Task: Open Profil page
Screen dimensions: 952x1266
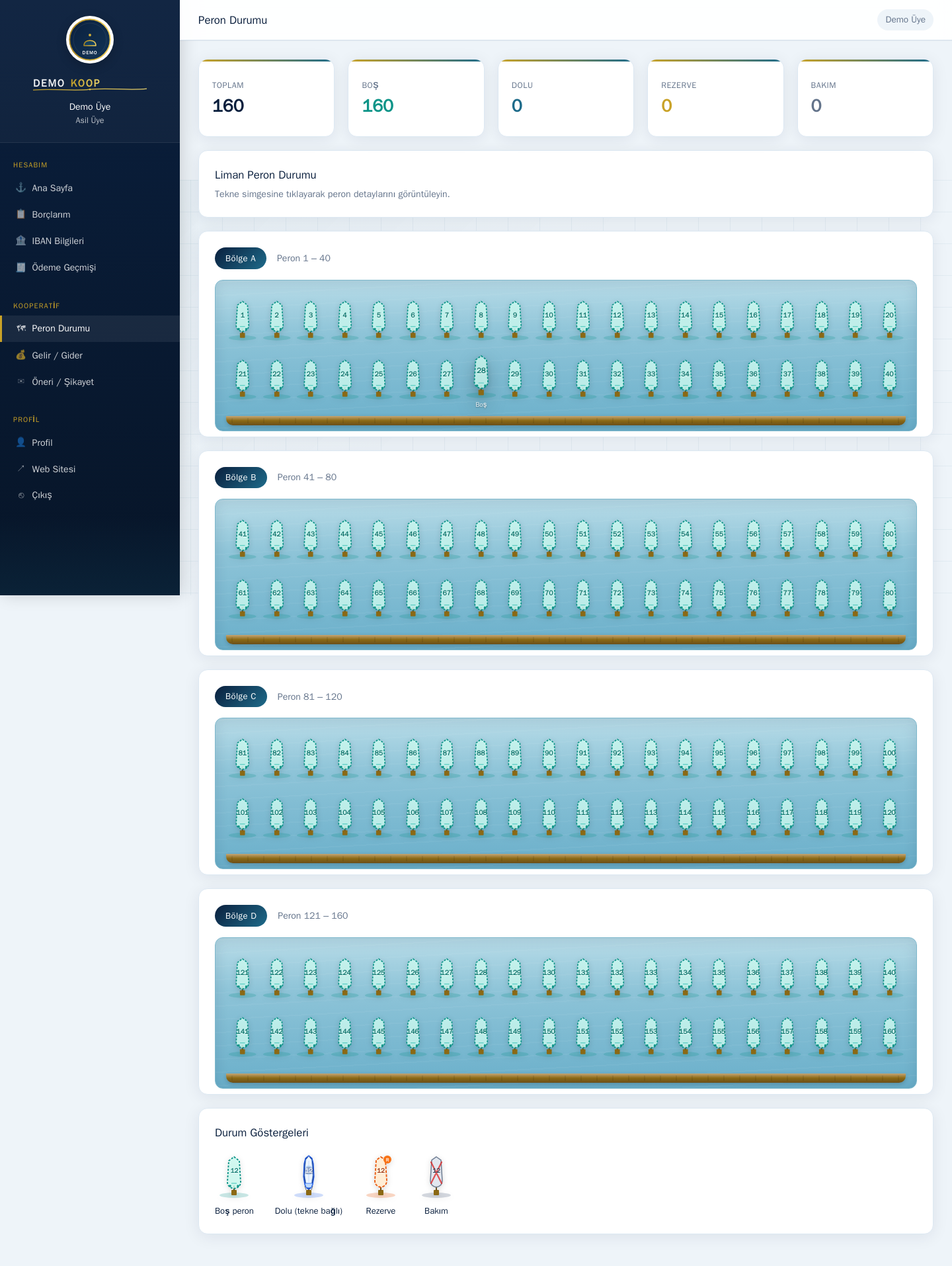Action: pos(90,443)
